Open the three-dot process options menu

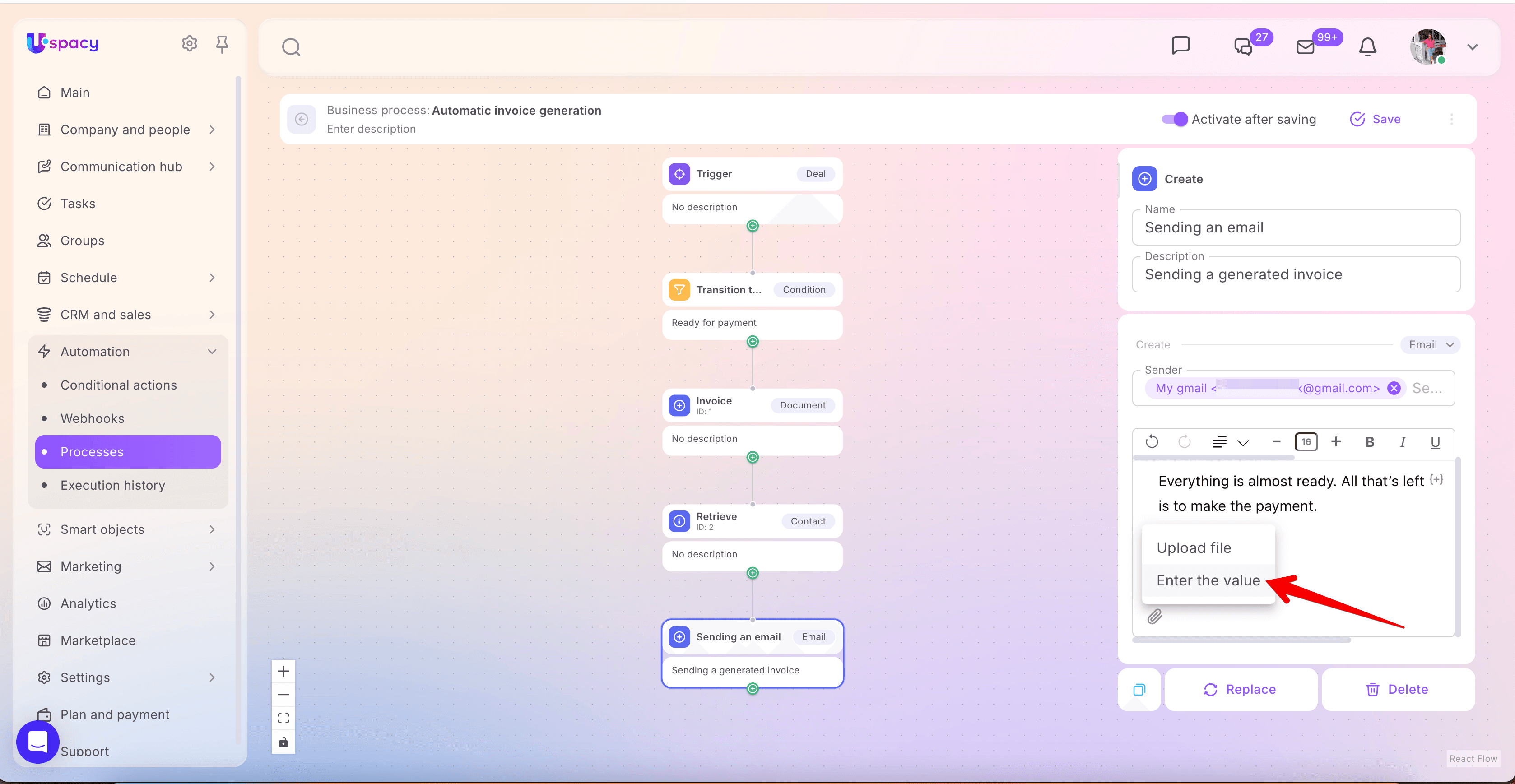(x=1451, y=120)
